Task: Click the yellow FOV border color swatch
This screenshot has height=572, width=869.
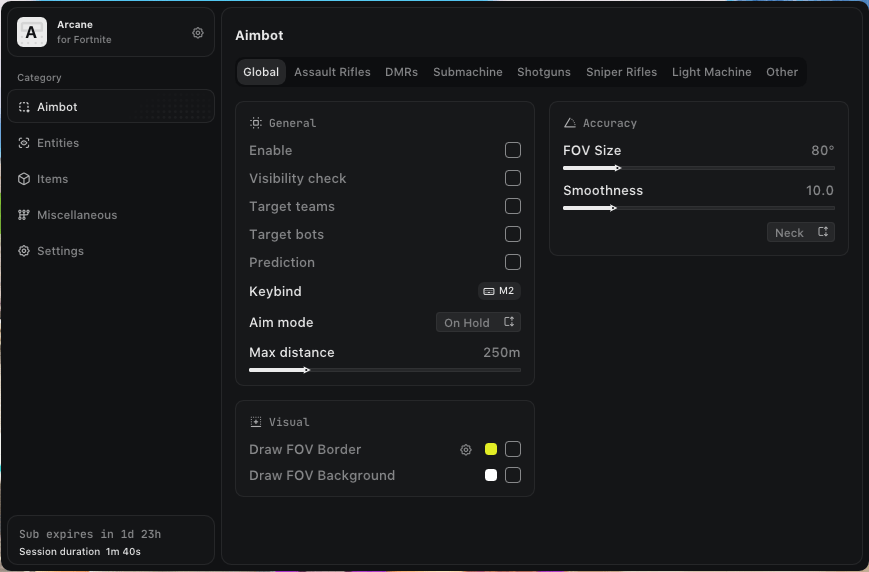Action: click(491, 450)
